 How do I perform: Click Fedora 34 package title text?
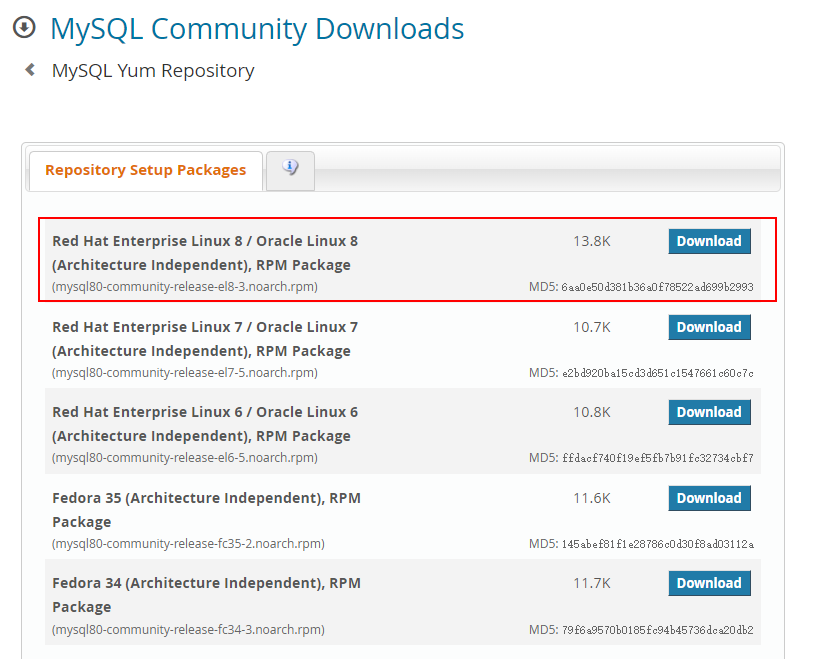[207, 595]
